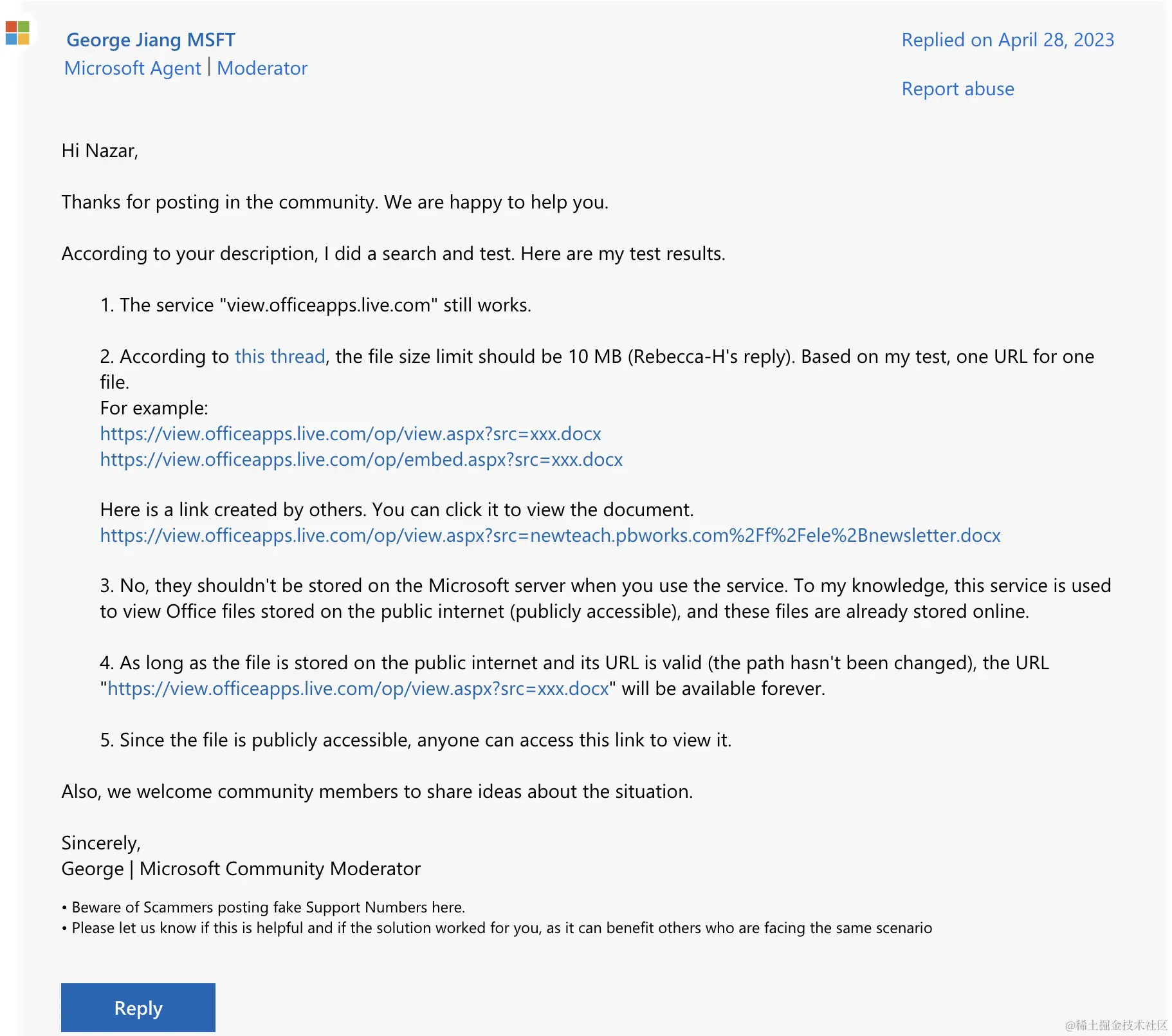Screen dimensions: 1172x1036
Task: Click point 5 about publicly accessible files
Action: (x=416, y=740)
